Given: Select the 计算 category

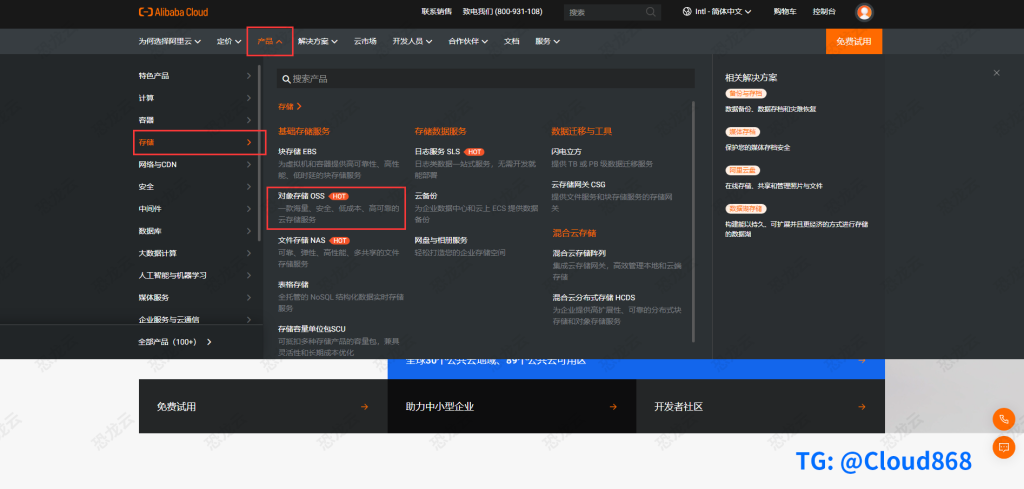Looking at the screenshot, I should tap(195, 98).
